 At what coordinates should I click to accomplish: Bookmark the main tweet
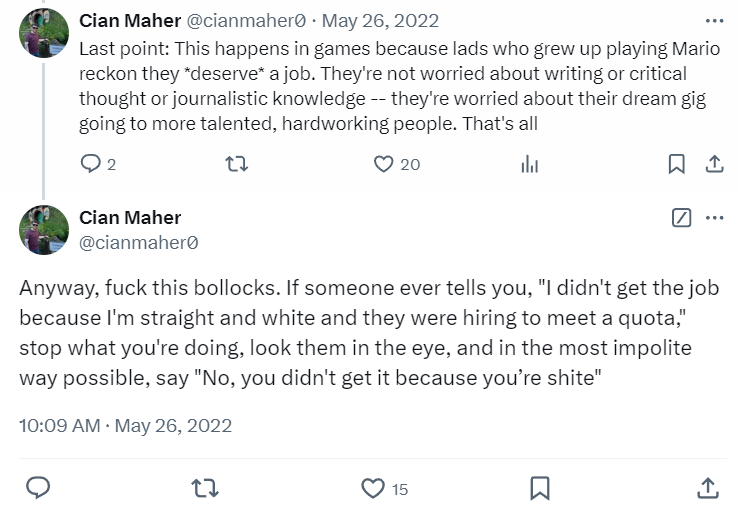(x=540, y=488)
